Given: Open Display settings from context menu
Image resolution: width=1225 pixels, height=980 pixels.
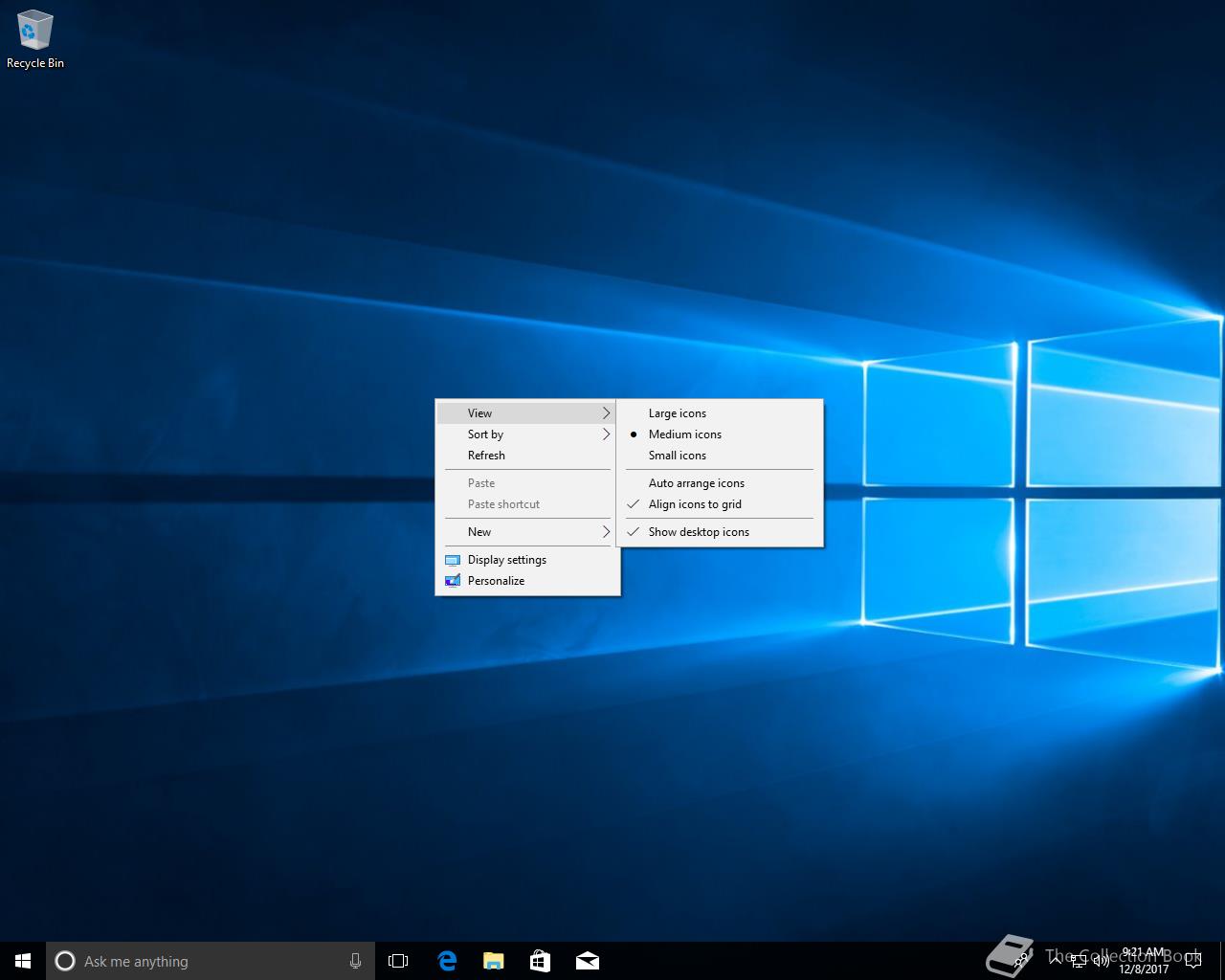Looking at the screenshot, I should click(507, 560).
